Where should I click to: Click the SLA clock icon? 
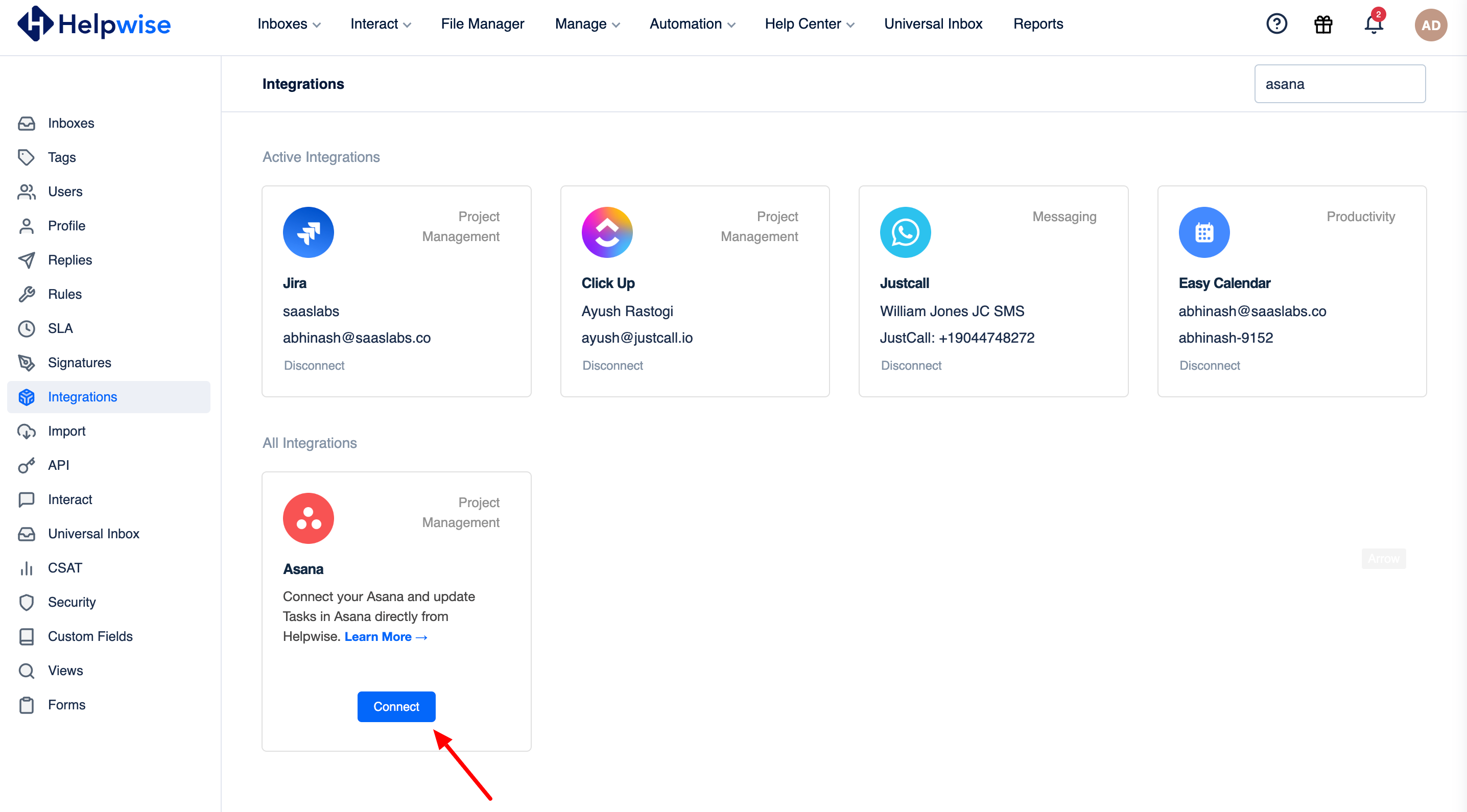click(x=26, y=328)
